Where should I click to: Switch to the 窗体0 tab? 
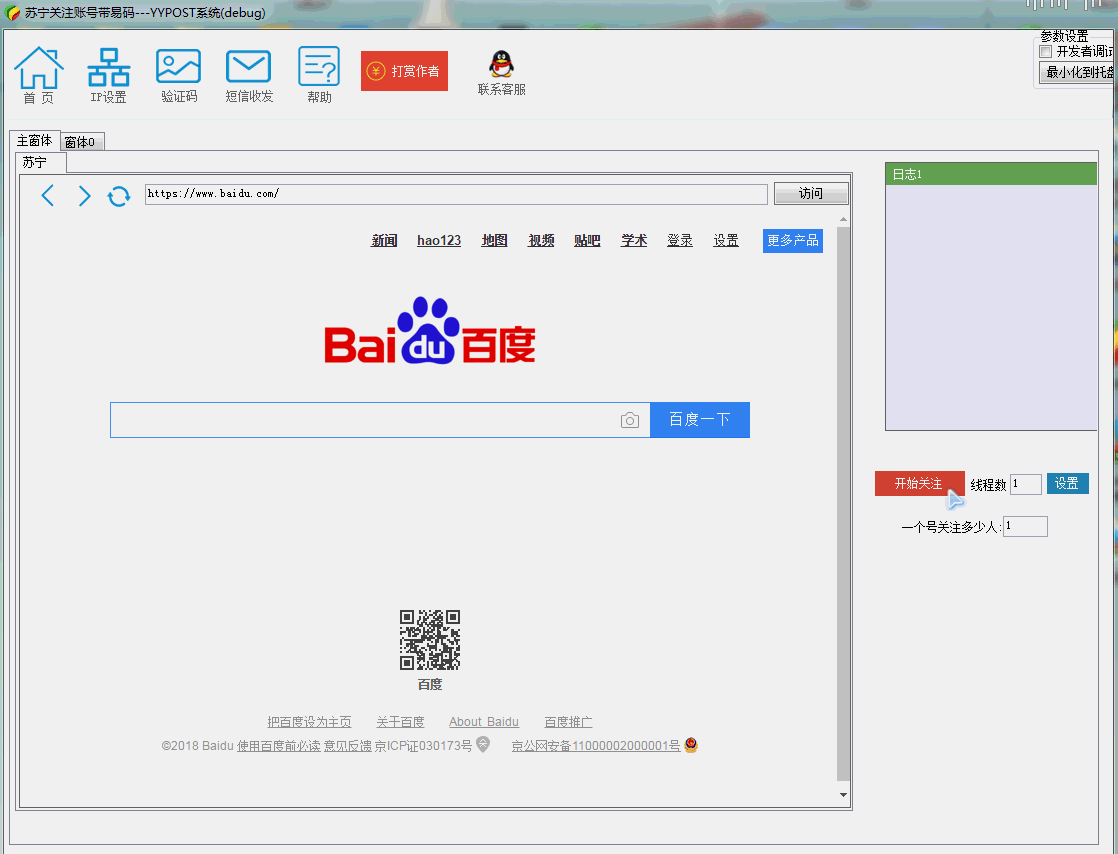coord(82,142)
